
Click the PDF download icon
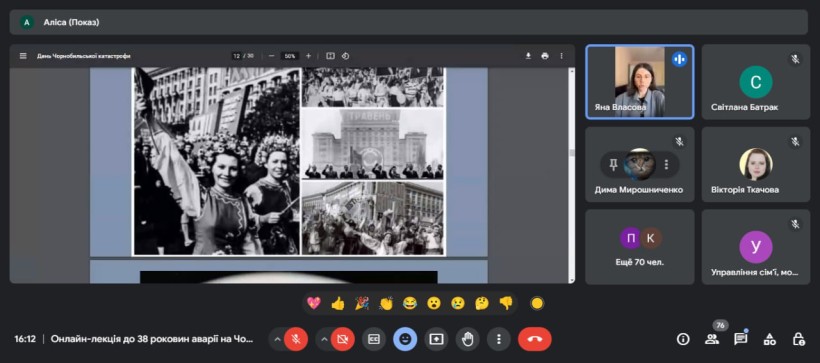click(528, 56)
